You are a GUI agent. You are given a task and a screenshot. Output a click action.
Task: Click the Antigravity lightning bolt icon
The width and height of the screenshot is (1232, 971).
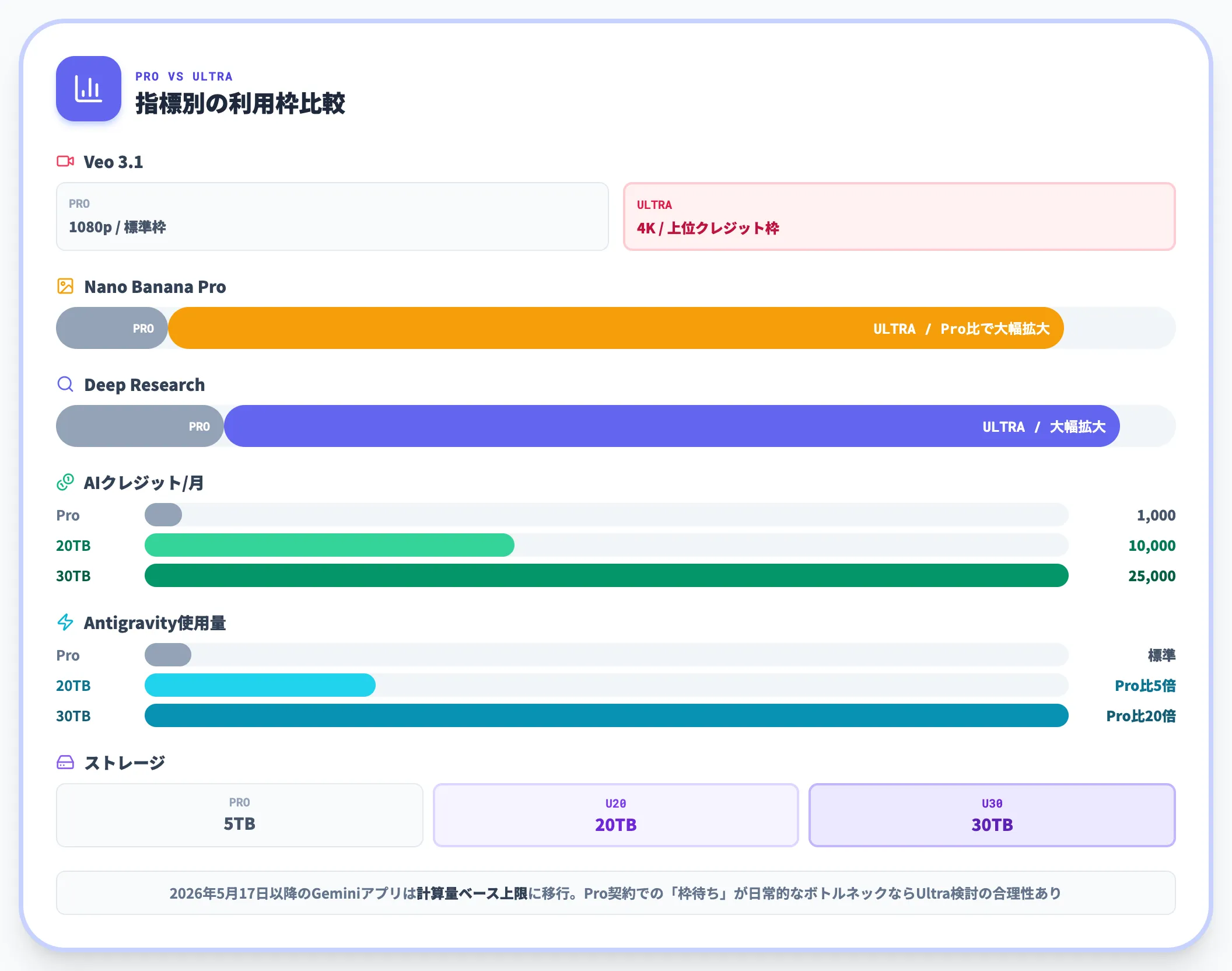pos(65,622)
